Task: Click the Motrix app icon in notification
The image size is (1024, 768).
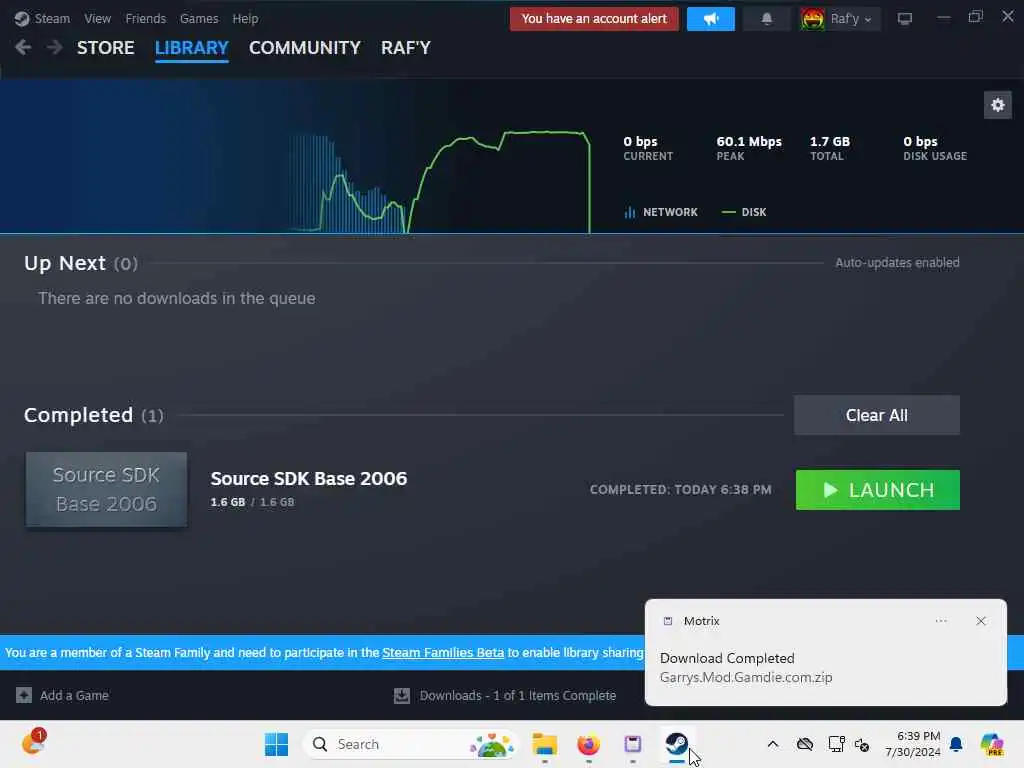Action: click(667, 621)
